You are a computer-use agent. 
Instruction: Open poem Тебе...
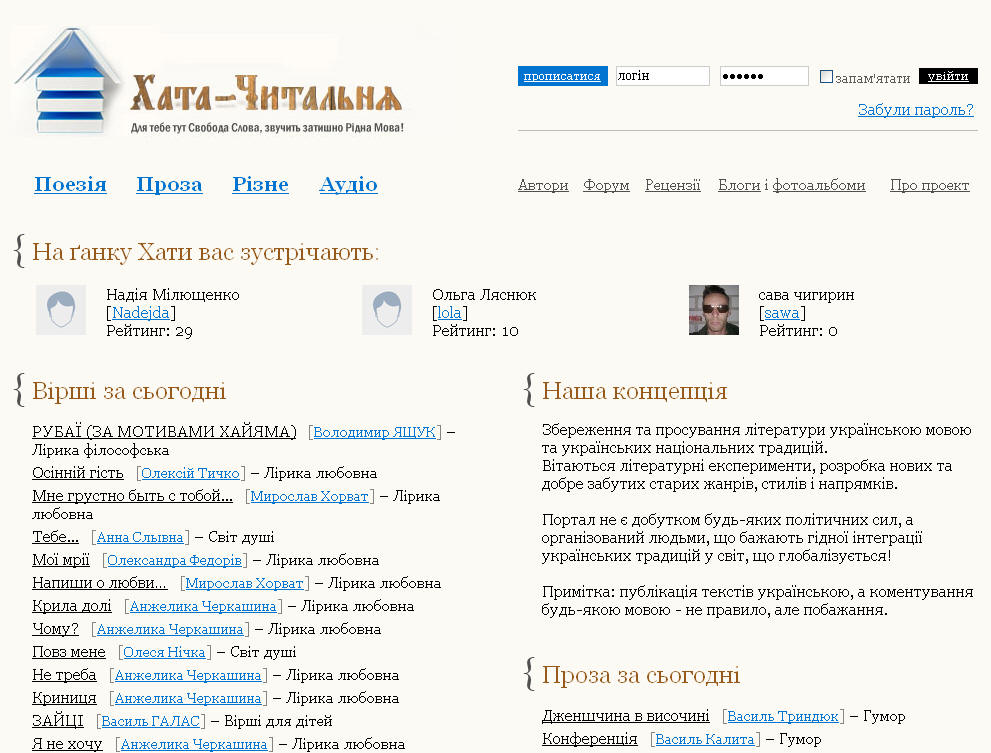[x=56, y=537]
